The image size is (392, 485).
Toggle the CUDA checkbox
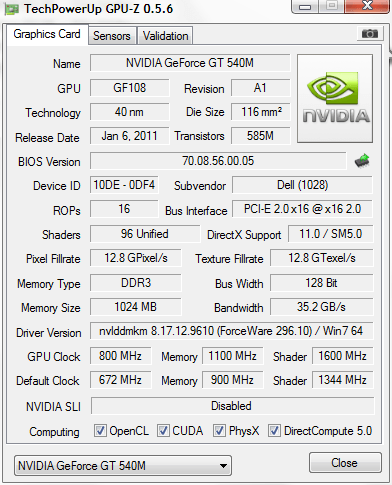163,431
